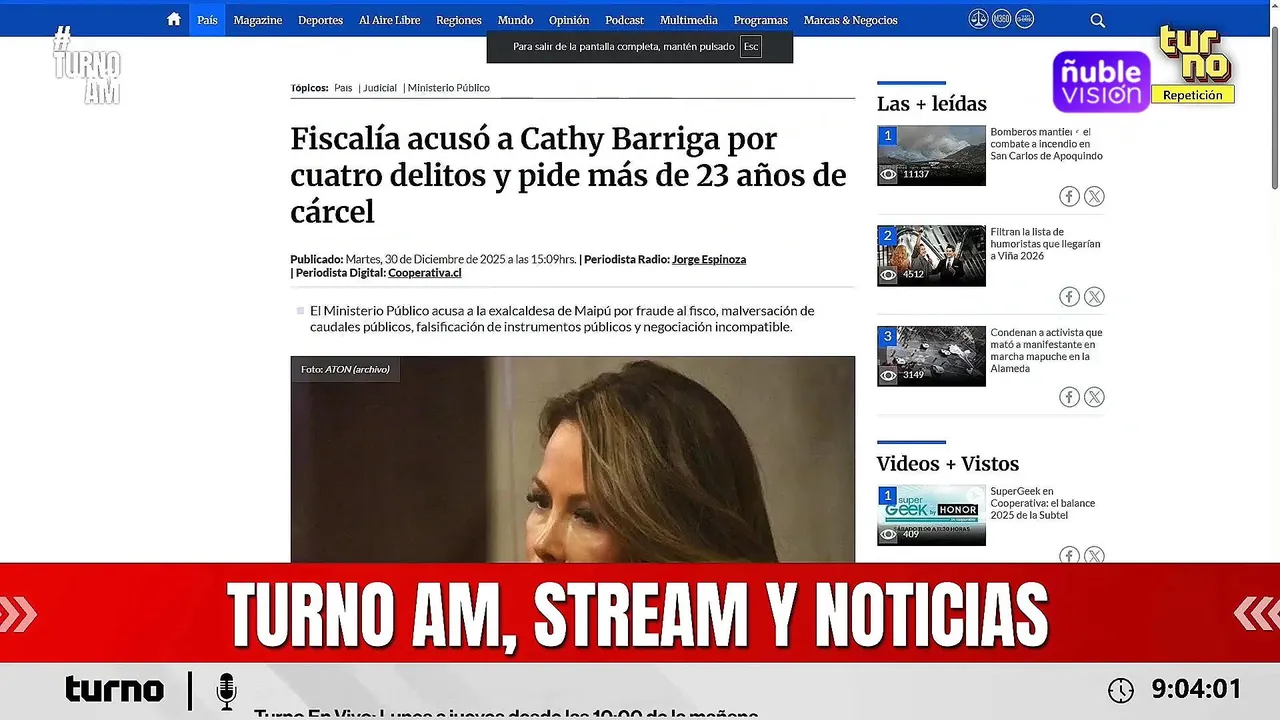Share Bomberos article on Facebook

tap(1069, 196)
